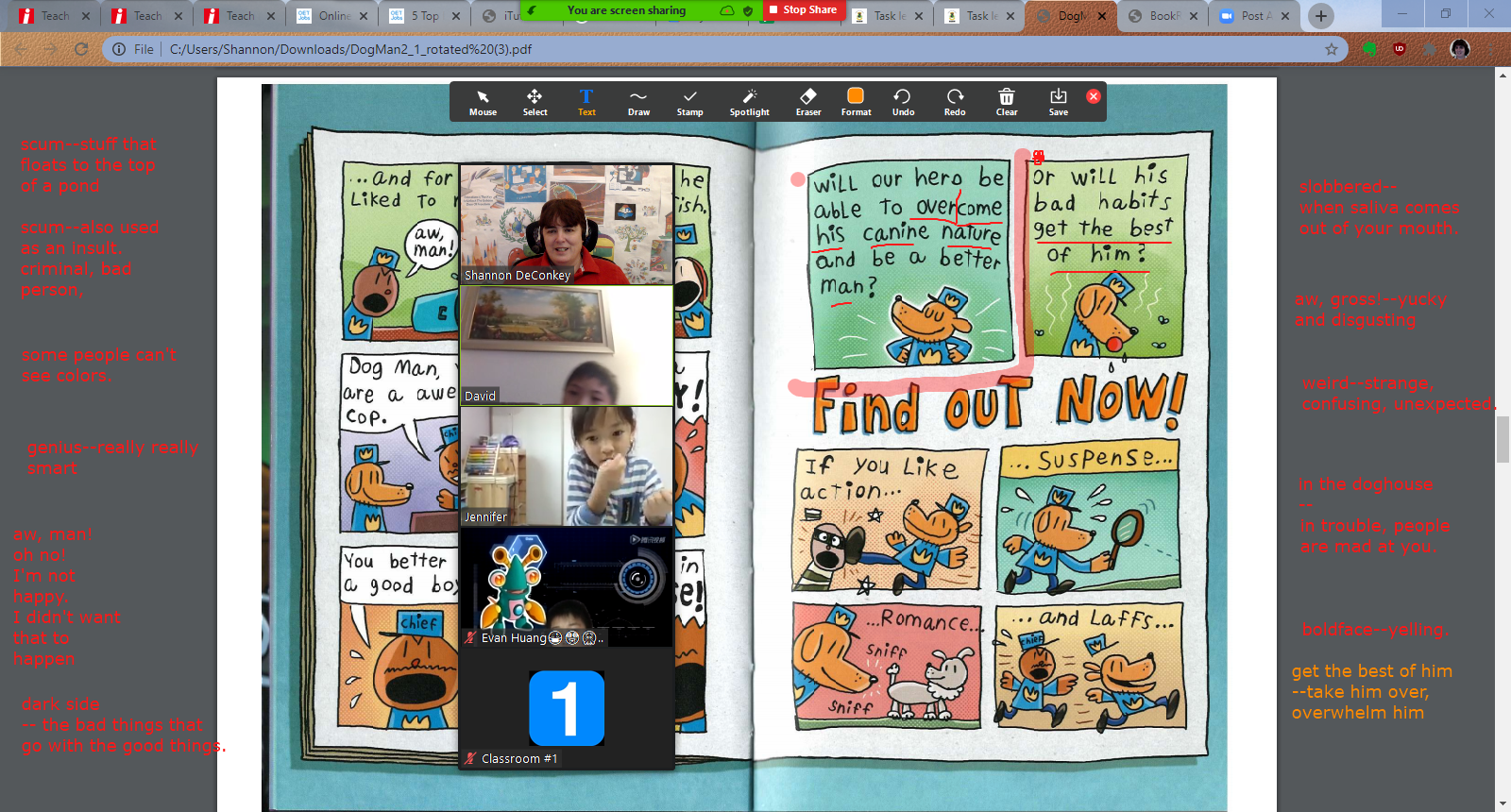Screen dimensions: 1511x812
Task: Redo the annotation
Action: [x=955, y=102]
